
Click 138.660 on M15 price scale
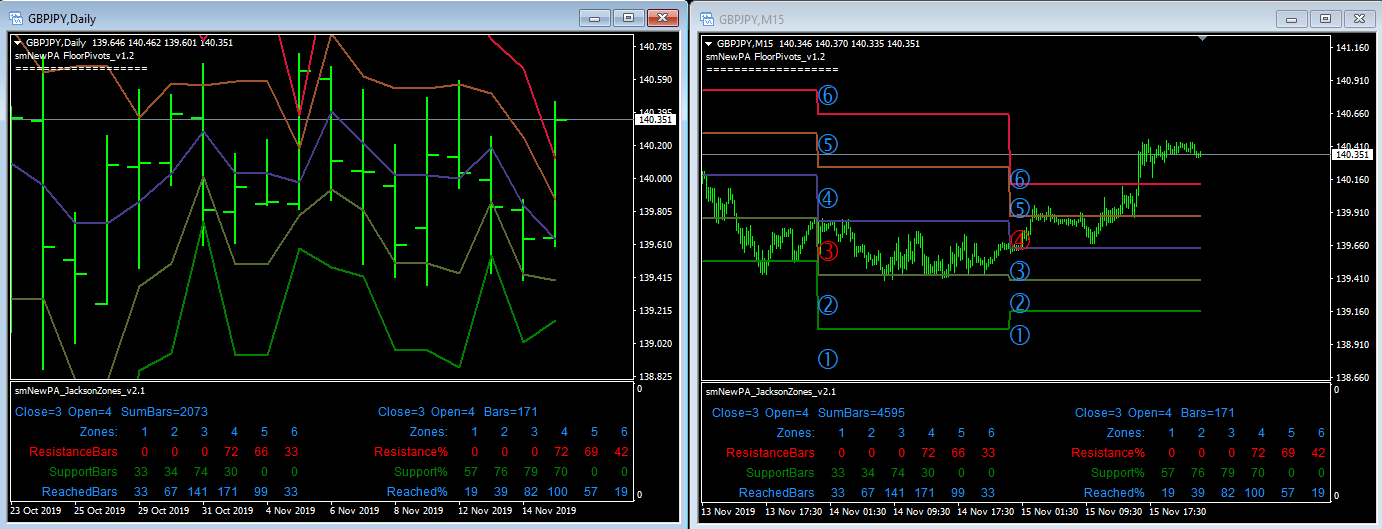tap(1354, 378)
